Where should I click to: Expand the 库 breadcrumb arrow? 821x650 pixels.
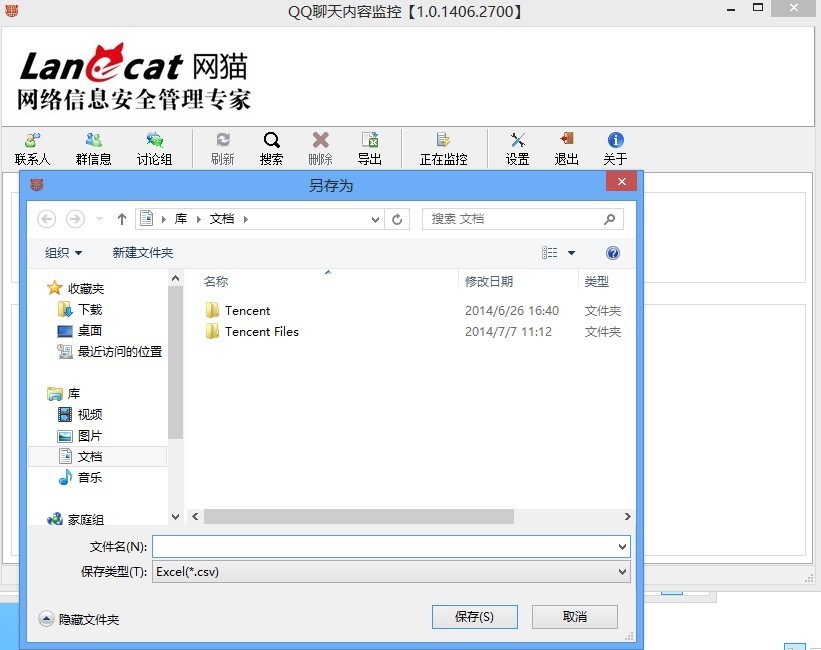coord(199,219)
